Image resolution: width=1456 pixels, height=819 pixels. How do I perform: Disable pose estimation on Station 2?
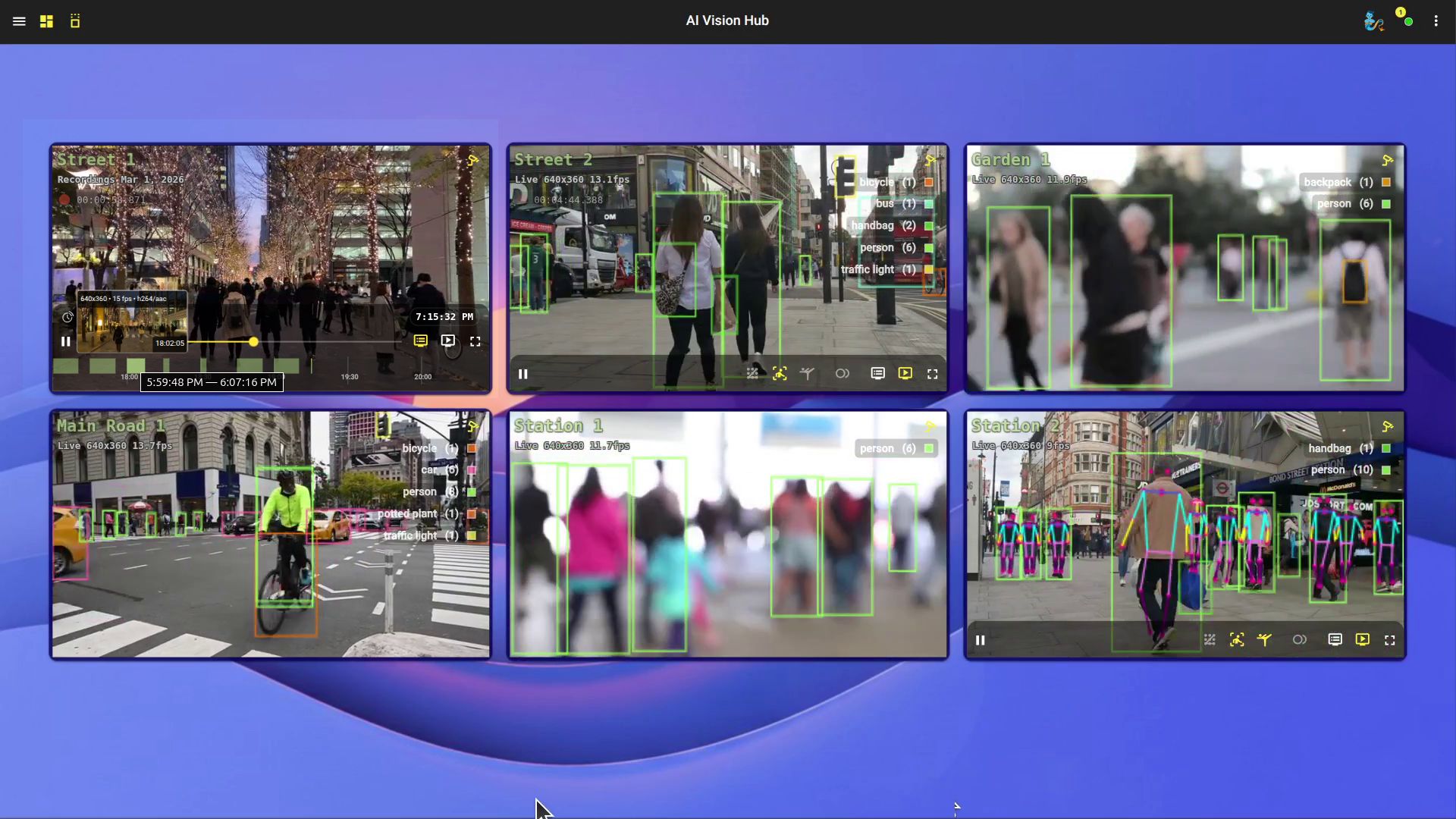click(1264, 640)
